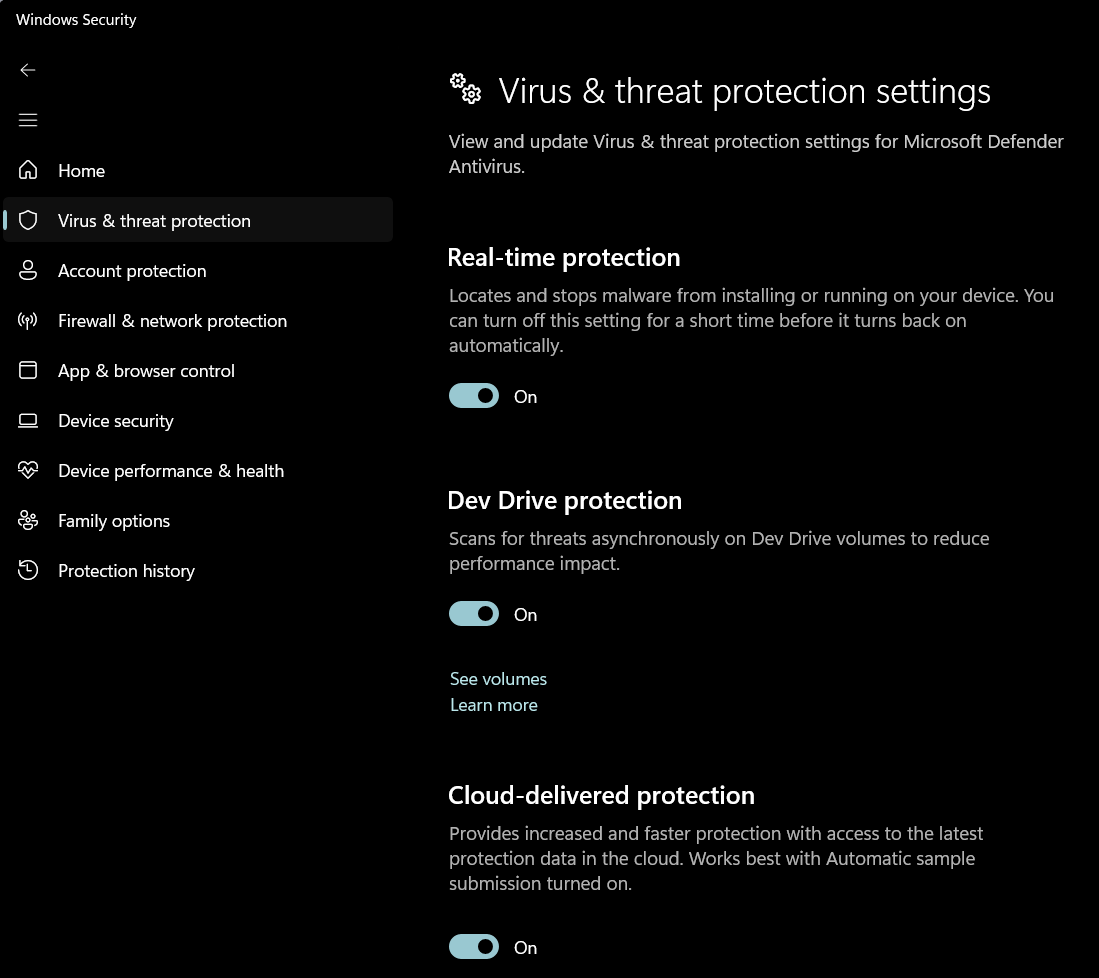Click the heart monitor health icon
This screenshot has height=978, width=1099.
coord(28,470)
